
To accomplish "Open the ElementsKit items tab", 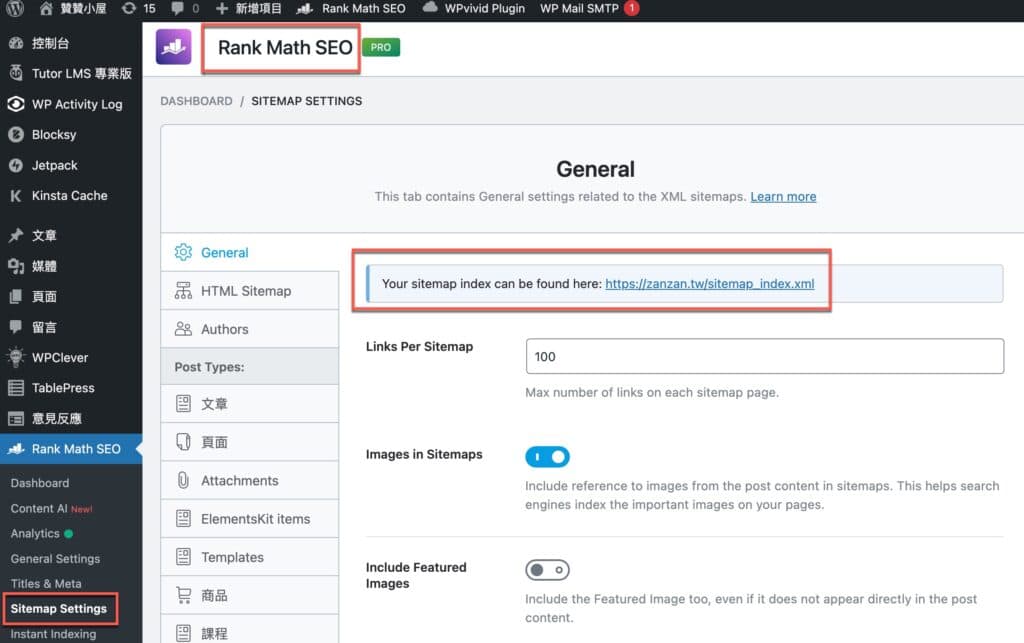I will (249, 519).
